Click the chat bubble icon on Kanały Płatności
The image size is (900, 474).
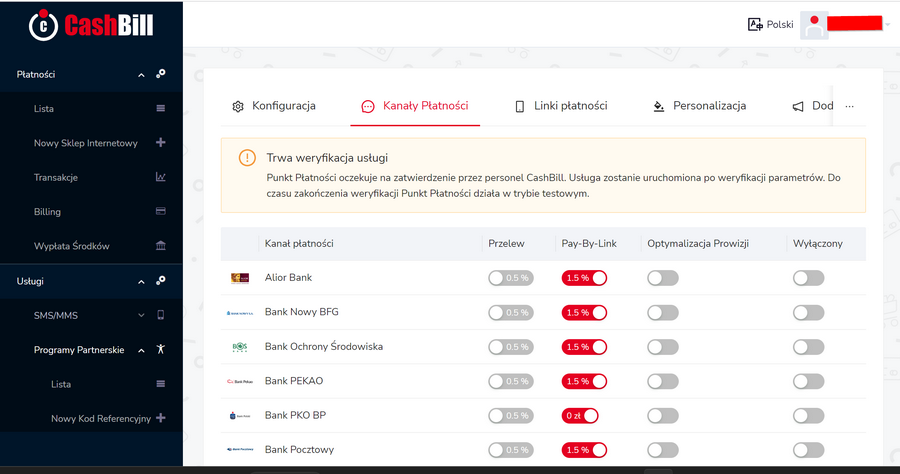[368, 106]
